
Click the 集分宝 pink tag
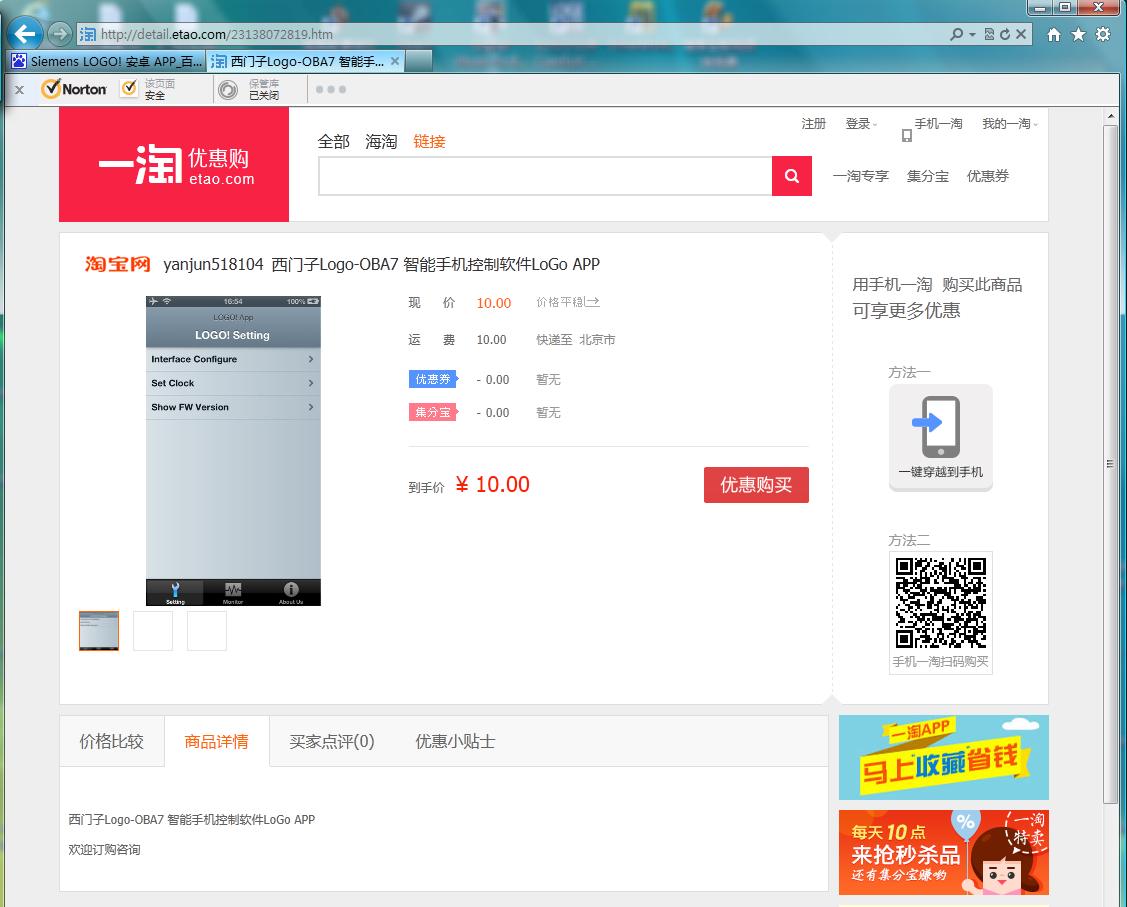coord(433,412)
